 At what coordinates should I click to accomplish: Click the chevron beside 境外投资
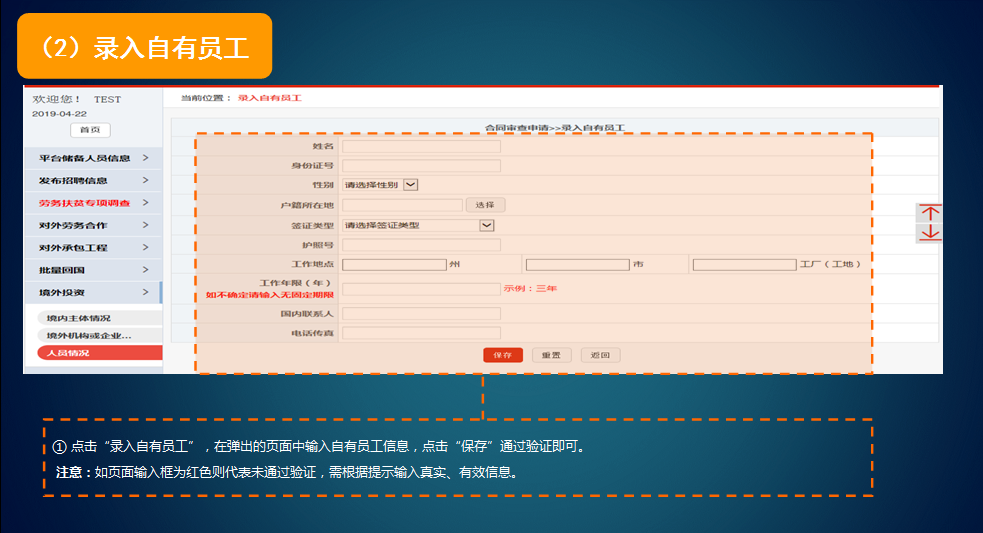click(145, 292)
